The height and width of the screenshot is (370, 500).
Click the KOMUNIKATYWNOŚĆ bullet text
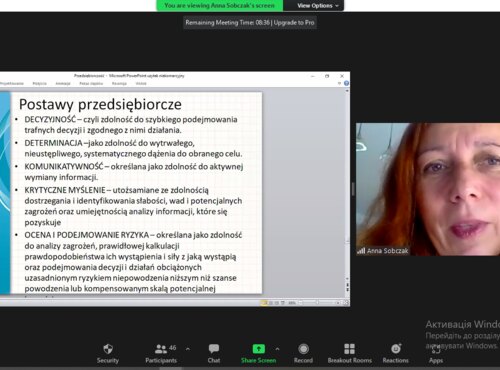coord(134,172)
